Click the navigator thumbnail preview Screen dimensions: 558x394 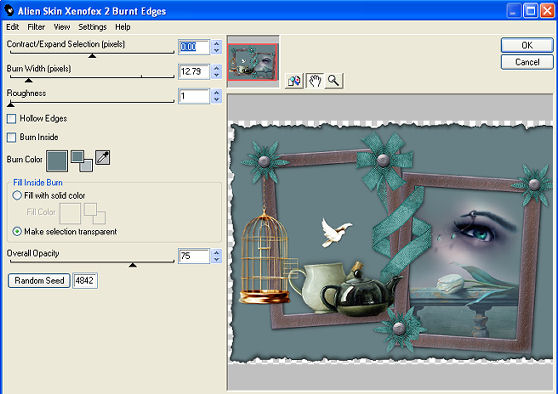253,62
